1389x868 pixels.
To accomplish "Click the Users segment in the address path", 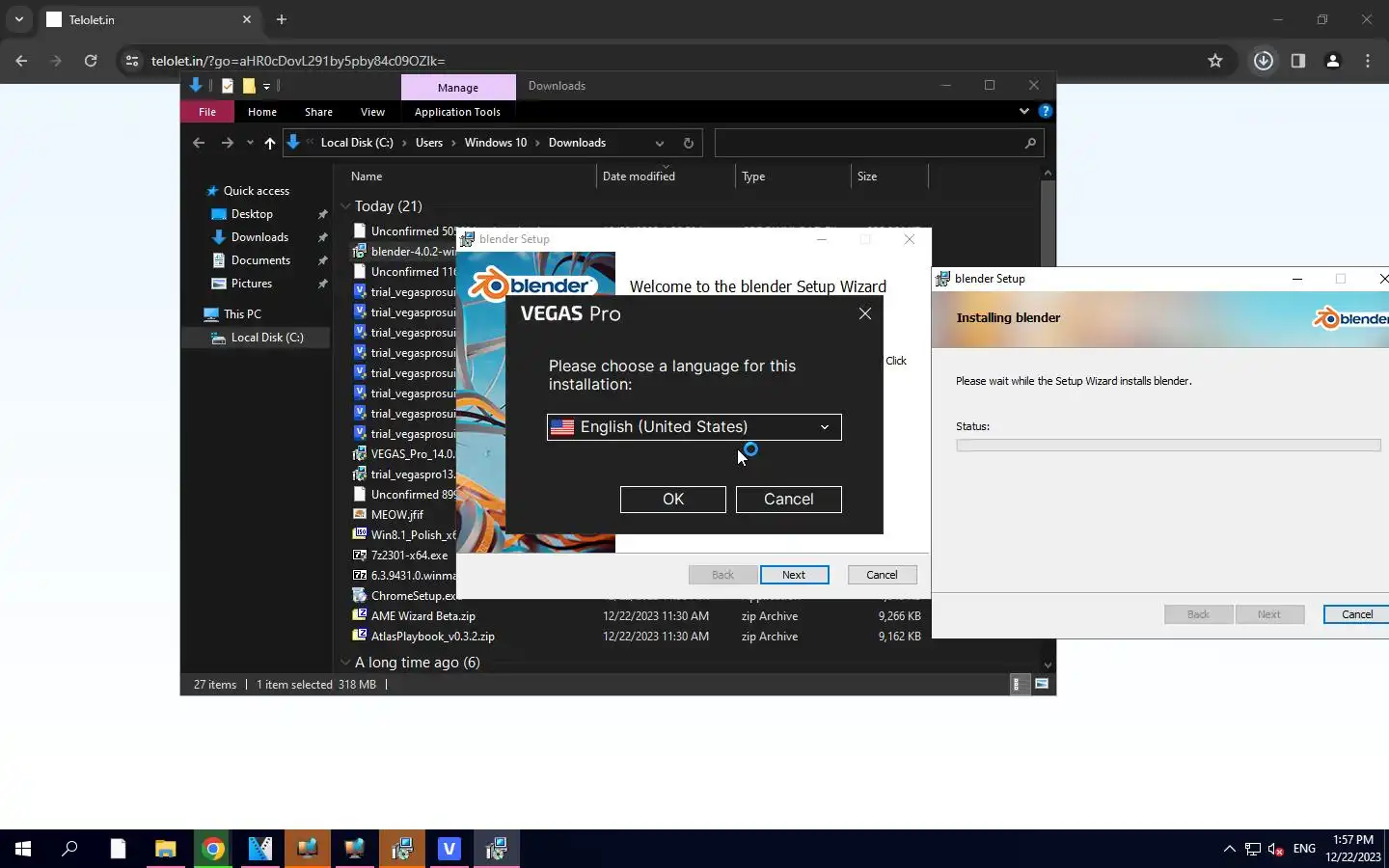I will (x=429, y=143).
